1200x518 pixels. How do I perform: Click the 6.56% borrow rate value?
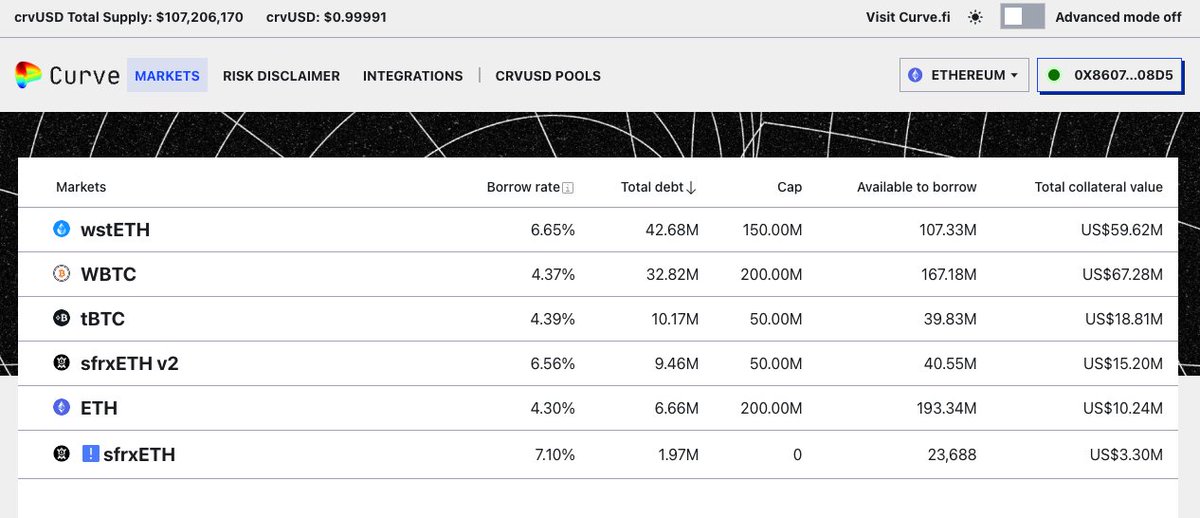pyautogui.click(x=553, y=364)
